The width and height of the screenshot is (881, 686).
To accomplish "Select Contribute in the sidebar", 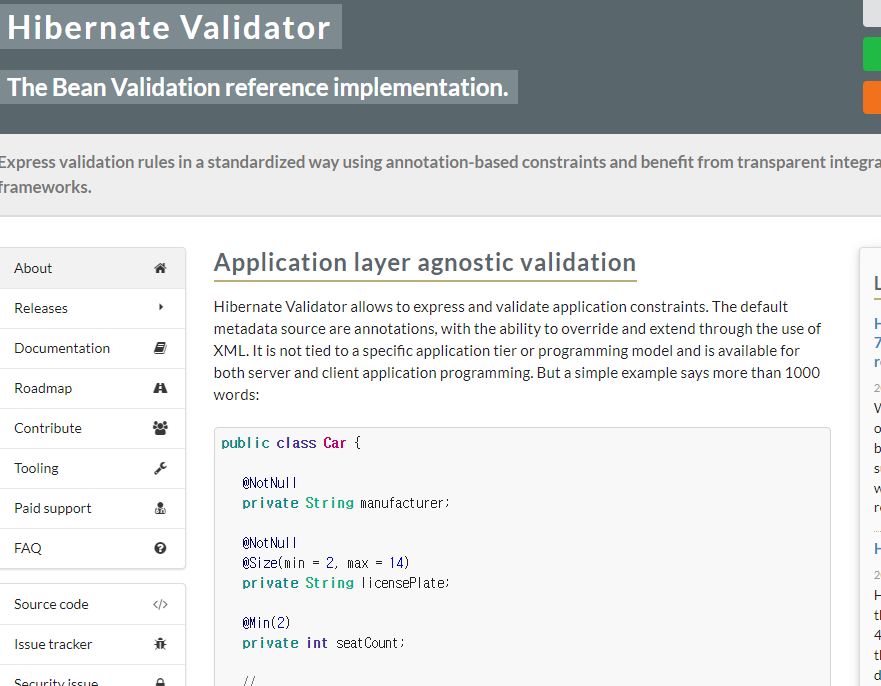I will 93,428.
